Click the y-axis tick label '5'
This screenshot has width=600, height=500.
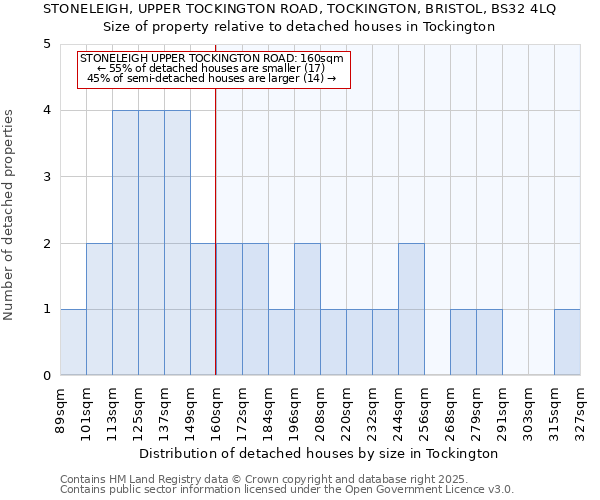pyautogui.click(x=47, y=44)
